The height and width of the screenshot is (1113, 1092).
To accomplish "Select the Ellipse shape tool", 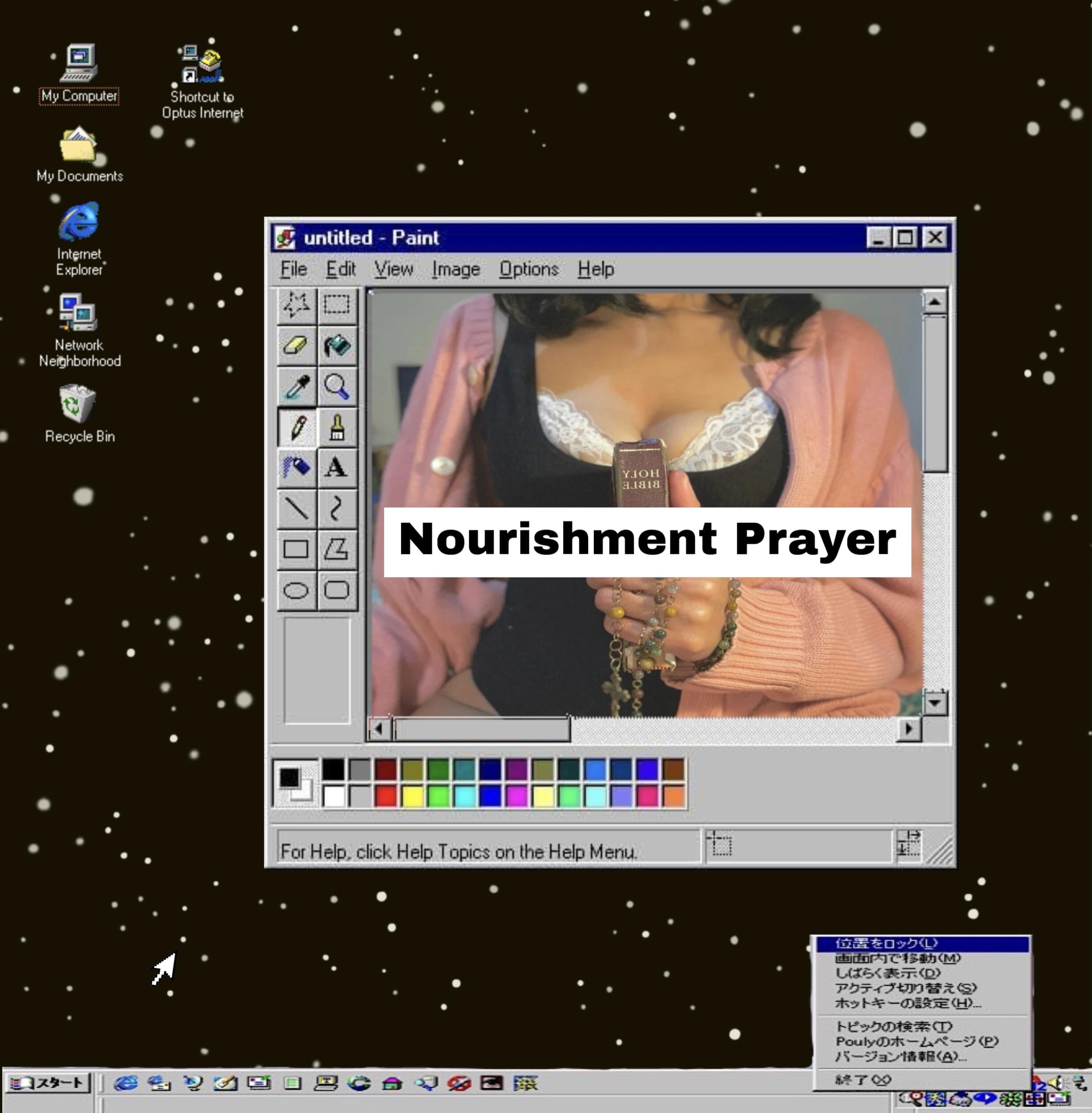I will tap(297, 590).
